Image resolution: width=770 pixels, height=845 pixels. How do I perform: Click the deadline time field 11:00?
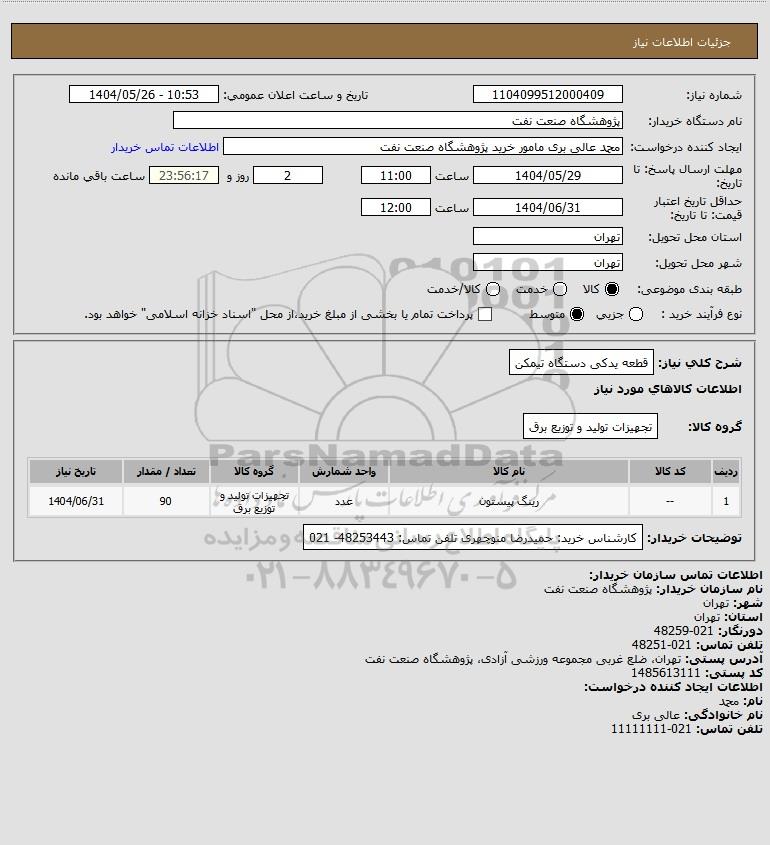coord(396,175)
